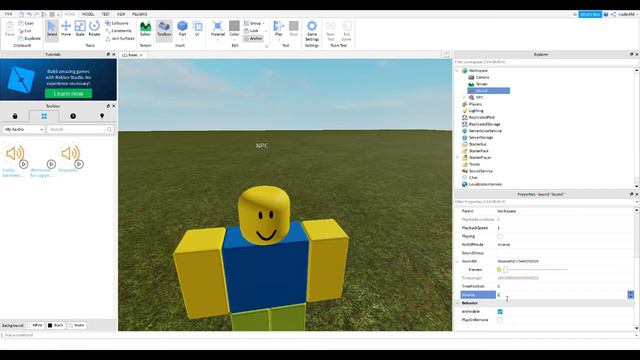
Task: Select Terrain in Explorer
Action: (482, 84)
